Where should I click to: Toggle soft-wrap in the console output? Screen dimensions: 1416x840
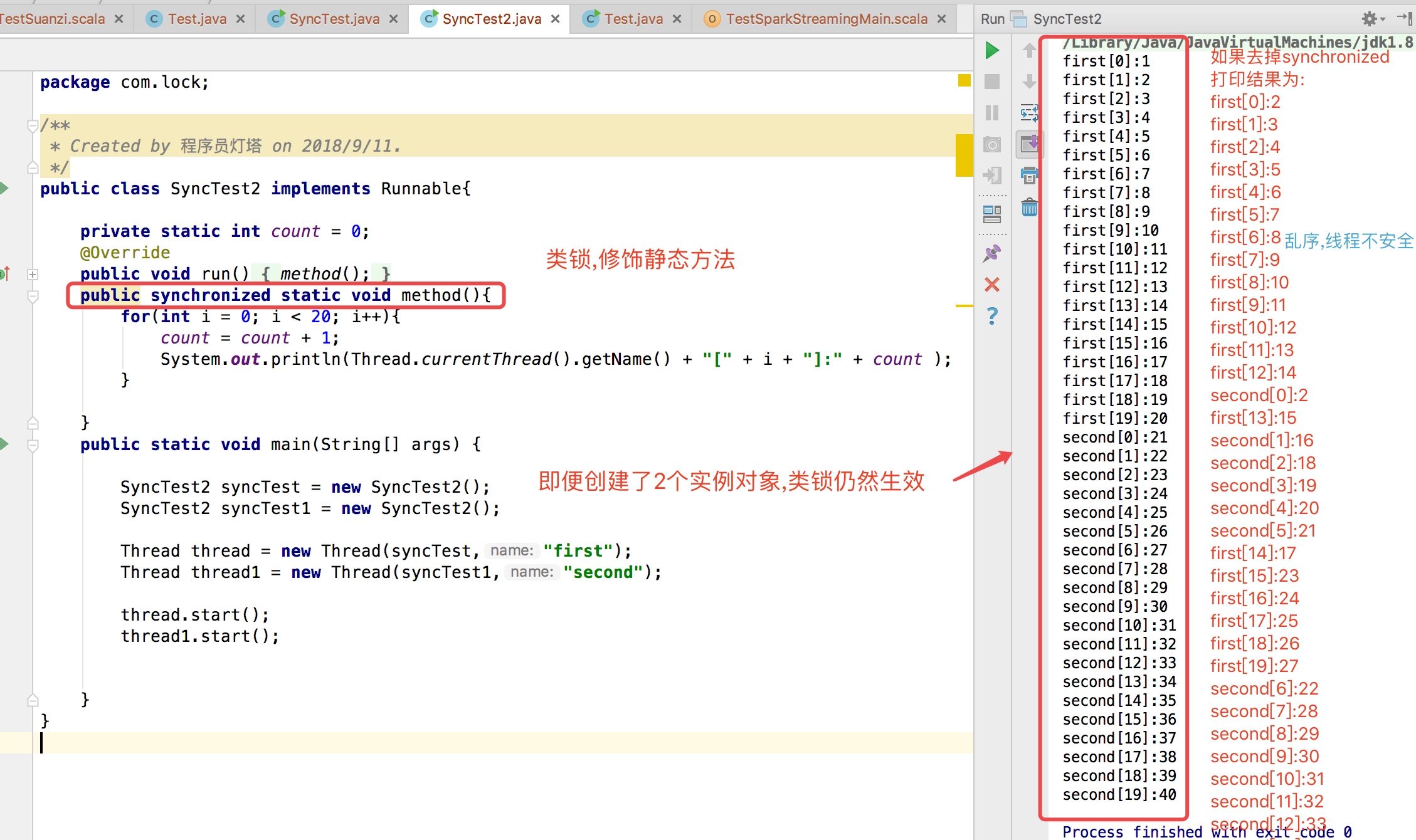click(1029, 113)
